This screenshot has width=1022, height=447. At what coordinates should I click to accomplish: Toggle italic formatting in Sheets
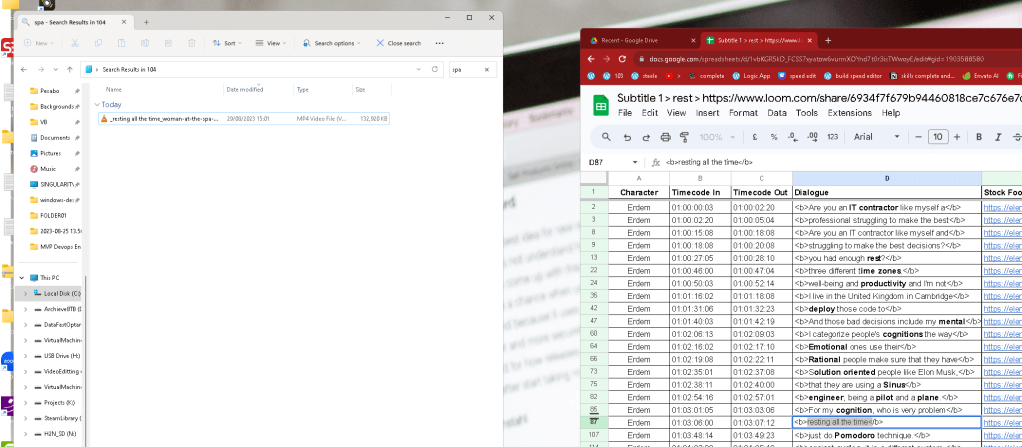[x=997, y=137]
